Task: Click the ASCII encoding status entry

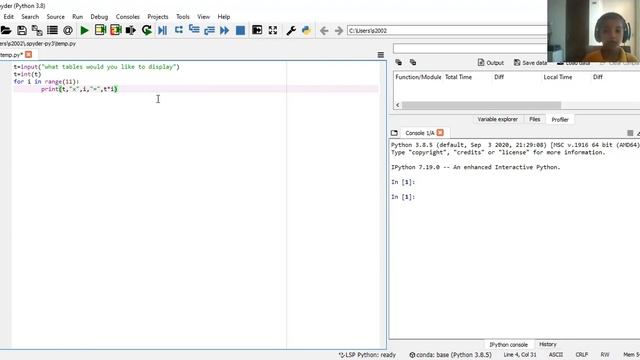Action: click(x=556, y=355)
